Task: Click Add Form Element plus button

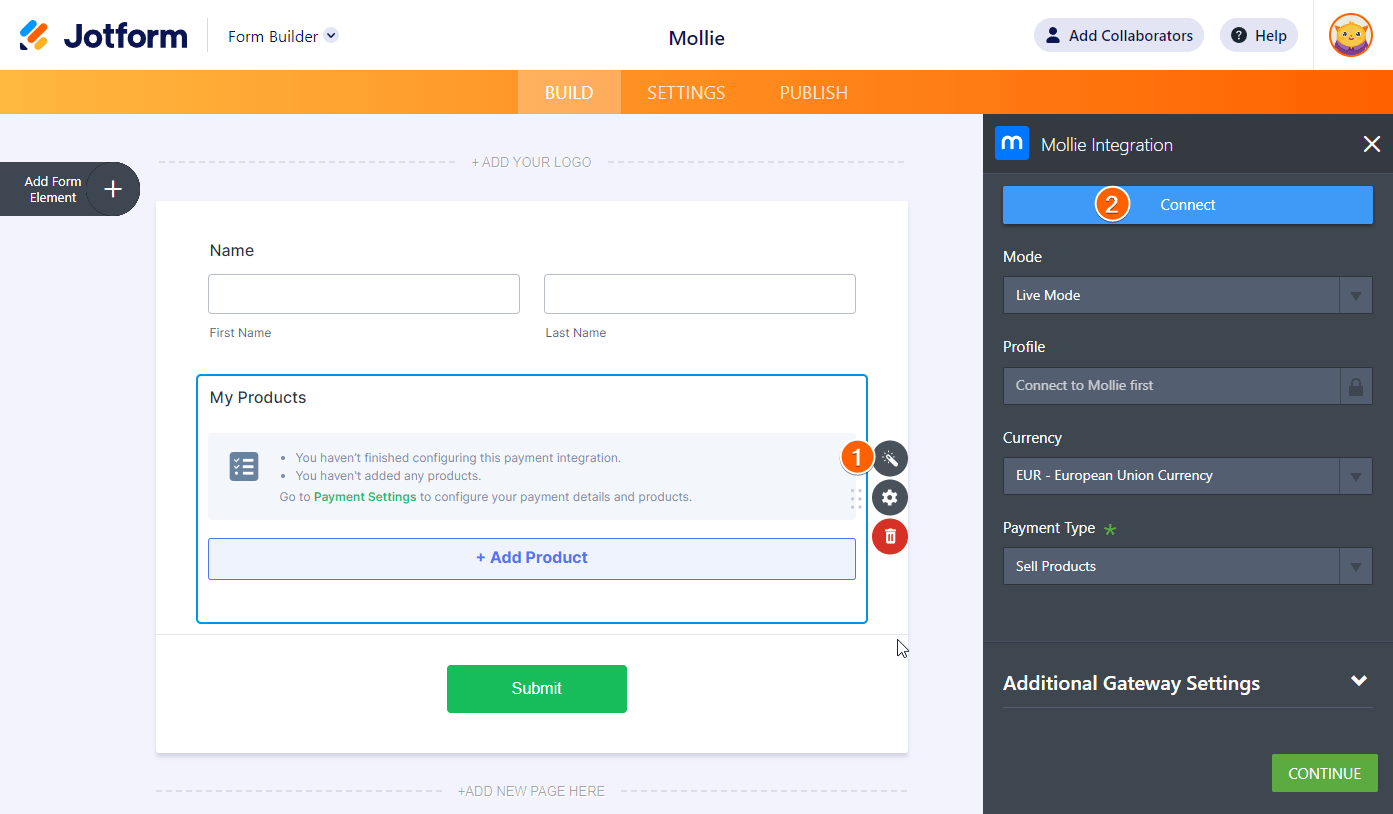Action: click(x=113, y=189)
